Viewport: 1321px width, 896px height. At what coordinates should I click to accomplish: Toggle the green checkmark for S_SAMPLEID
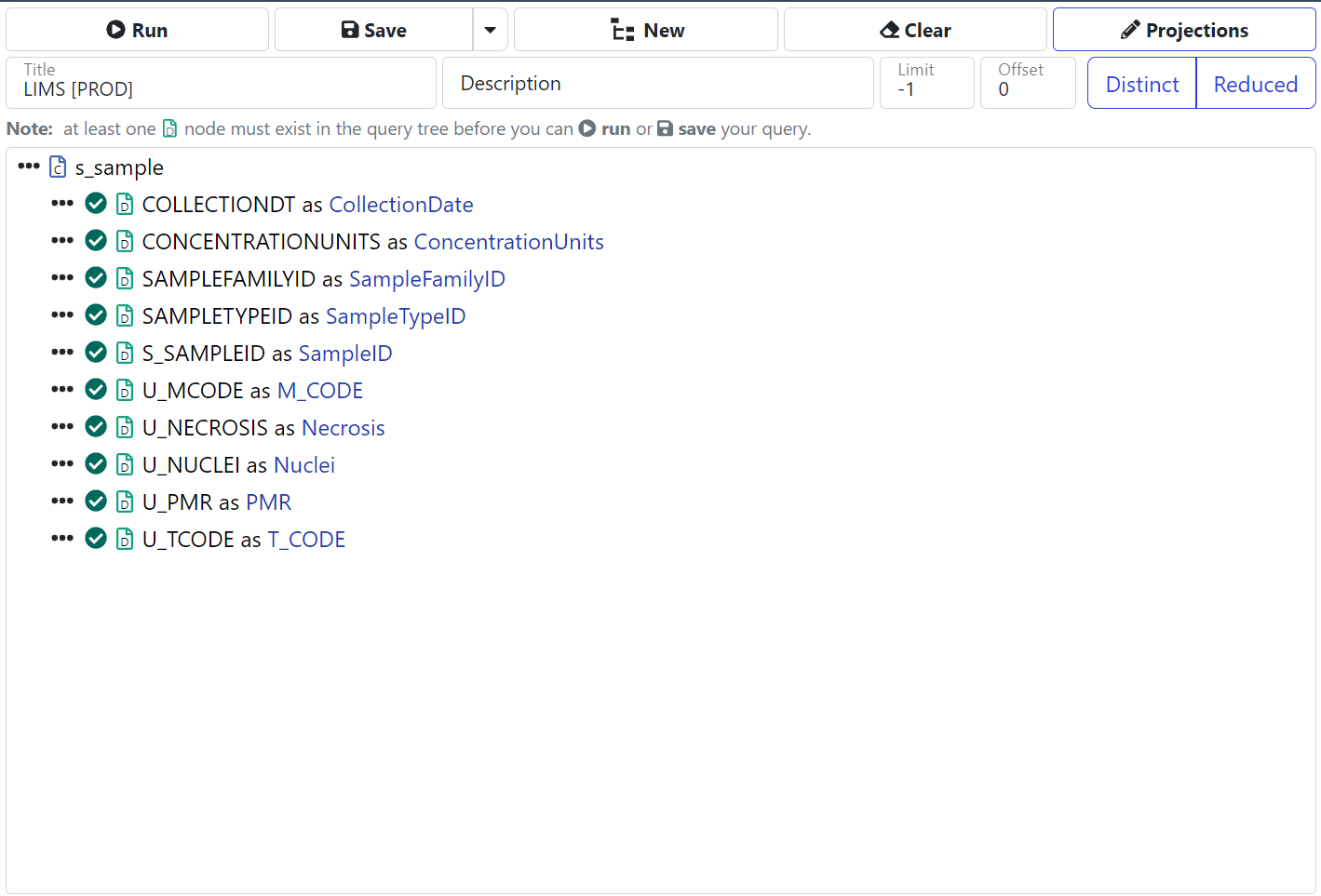(96, 353)
